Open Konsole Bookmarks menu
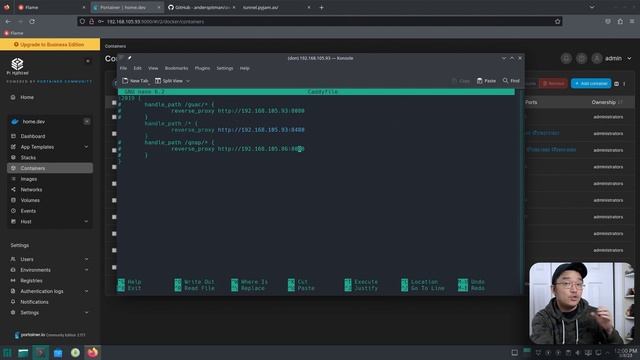The height and width of the screenshot is (360, 640). [x=176, y=68]
